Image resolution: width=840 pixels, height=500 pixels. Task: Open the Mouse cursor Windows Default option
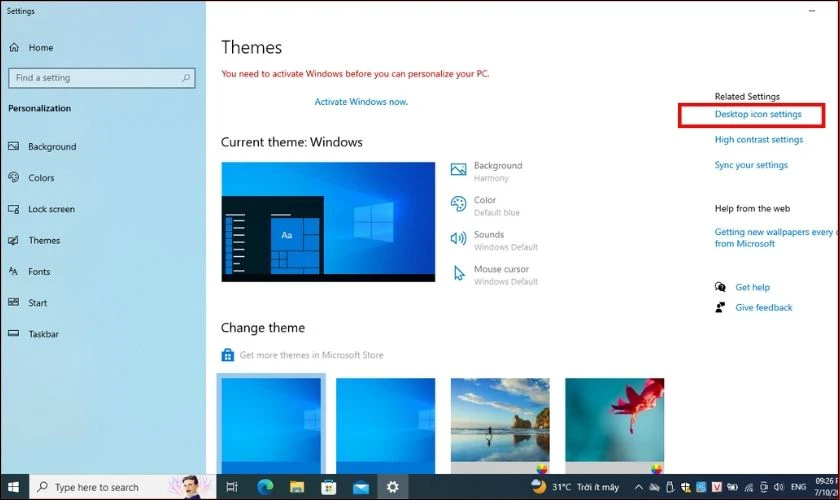click(494, 275)
